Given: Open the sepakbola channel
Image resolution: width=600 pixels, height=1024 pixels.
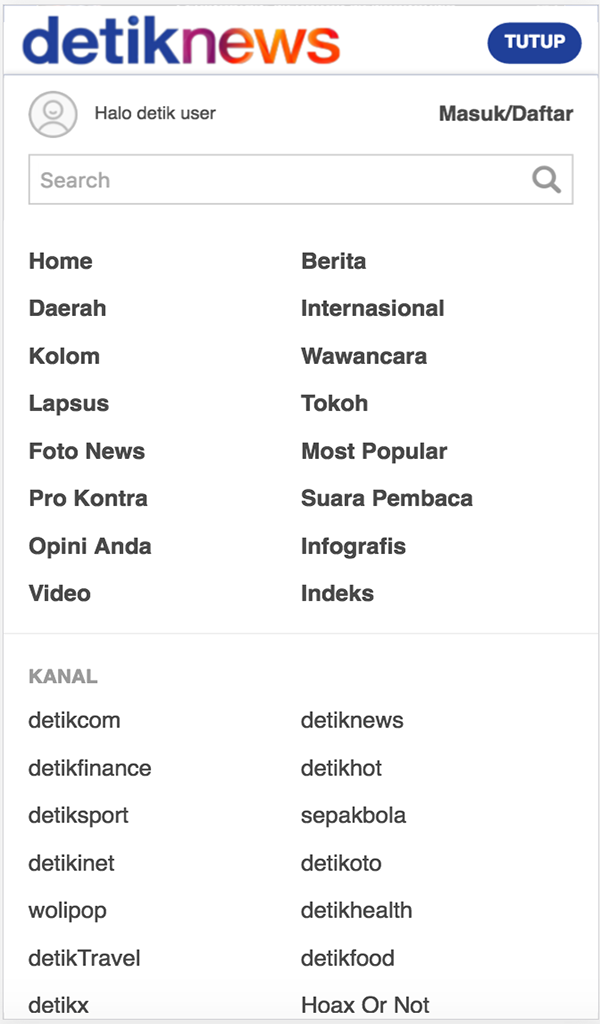Looking at the screenshot, I should (x=352, y=815).
